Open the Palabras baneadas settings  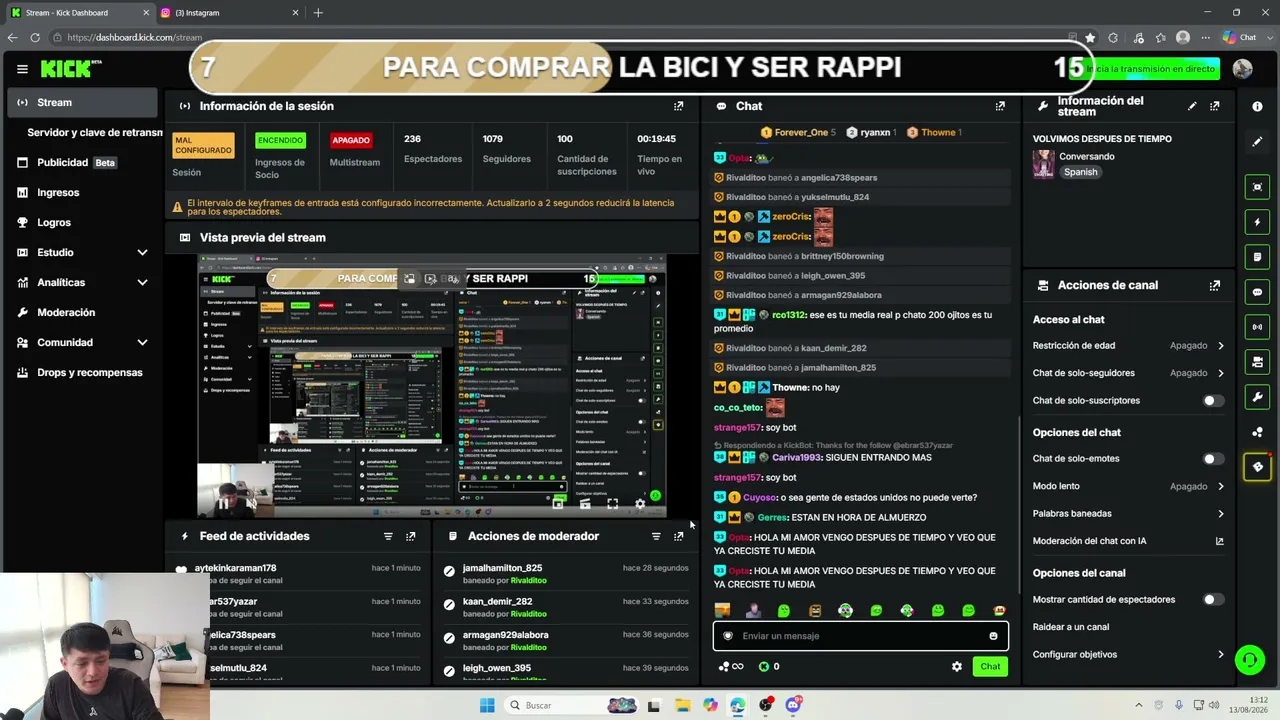(1128, 514)
